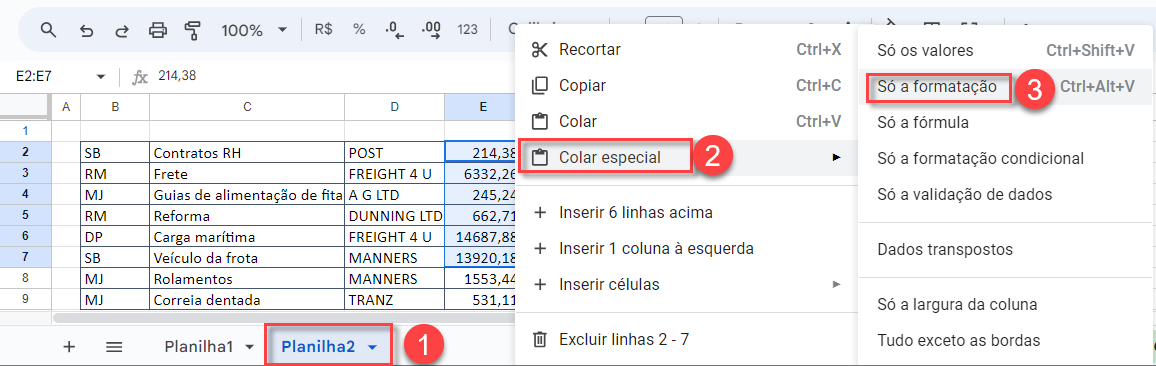Screen dimensions: 1156x366
Task: Click cell containing A G LTD
Action: 394,195
